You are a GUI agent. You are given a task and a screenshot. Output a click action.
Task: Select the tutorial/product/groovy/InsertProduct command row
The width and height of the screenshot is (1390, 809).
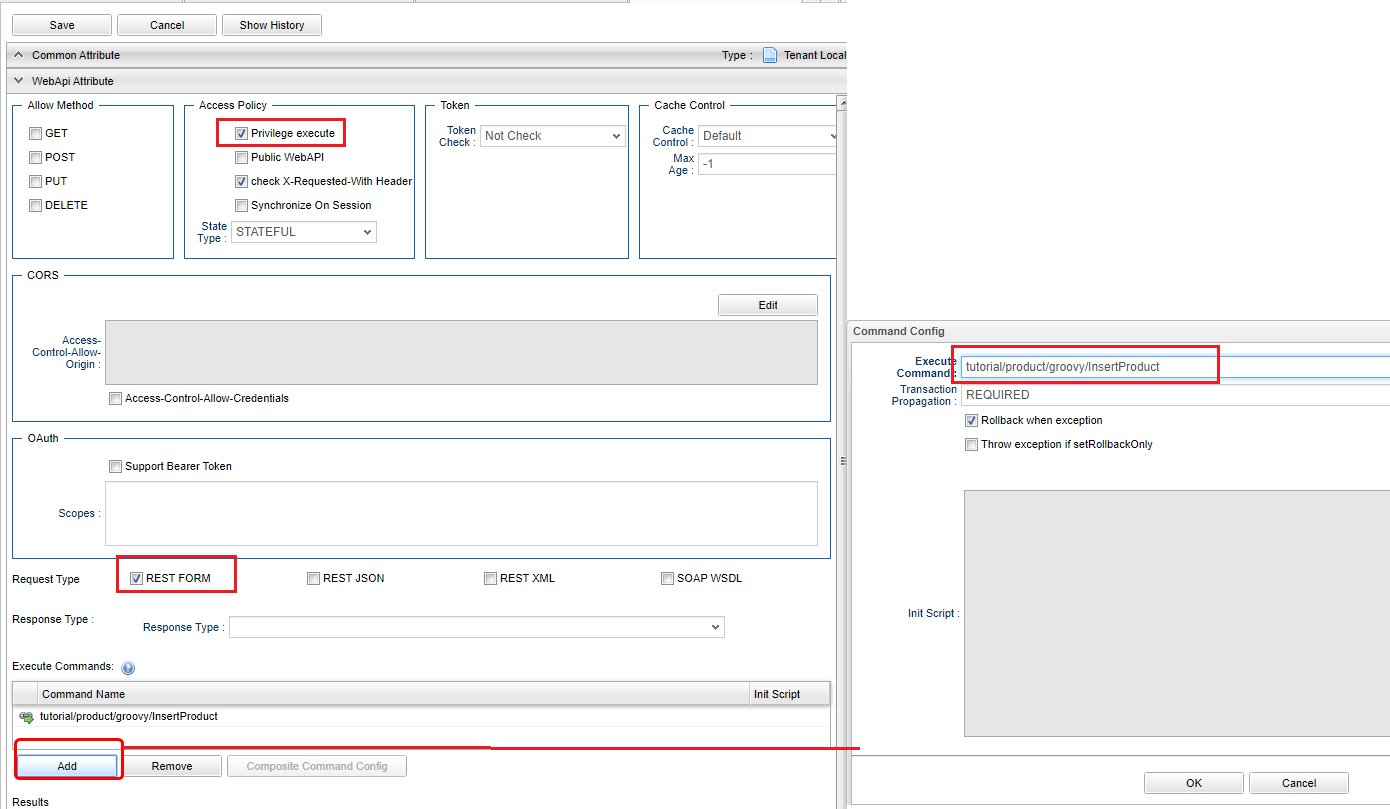pos(421,717)
